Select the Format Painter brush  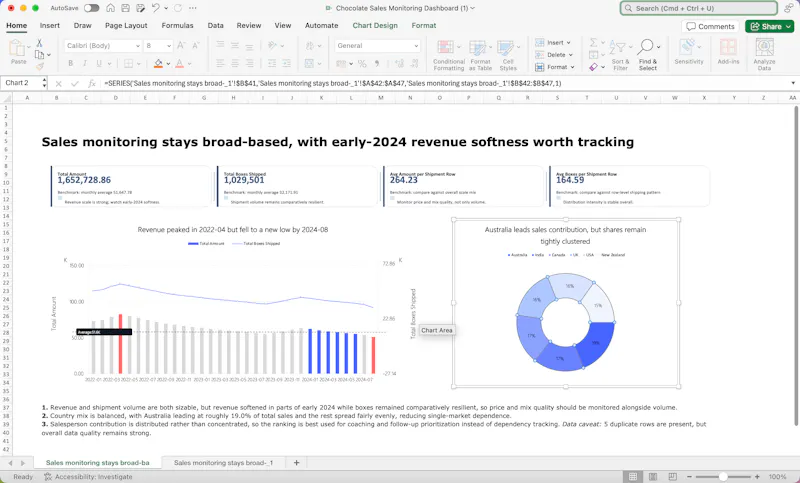point(39,66)
